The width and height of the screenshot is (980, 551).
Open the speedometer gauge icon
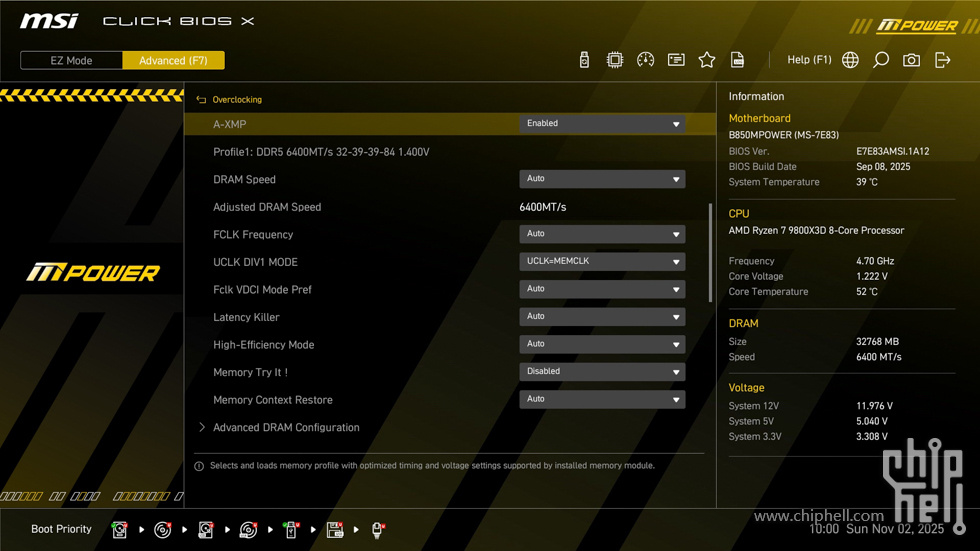coord(646,60)
